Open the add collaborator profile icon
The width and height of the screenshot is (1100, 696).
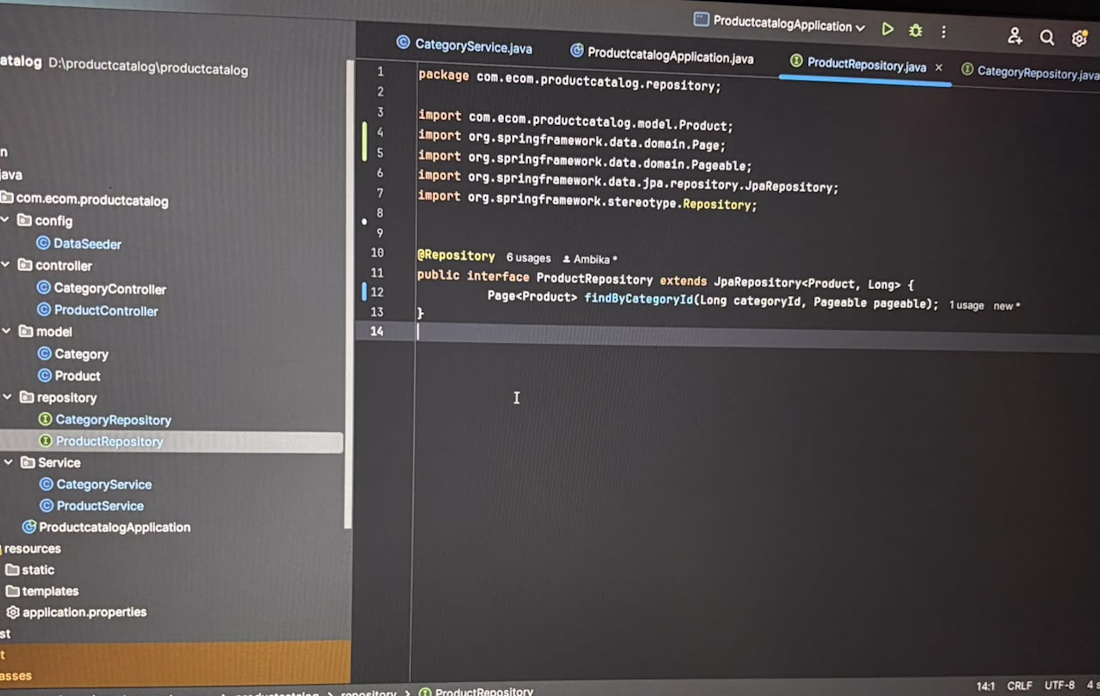1014,36
